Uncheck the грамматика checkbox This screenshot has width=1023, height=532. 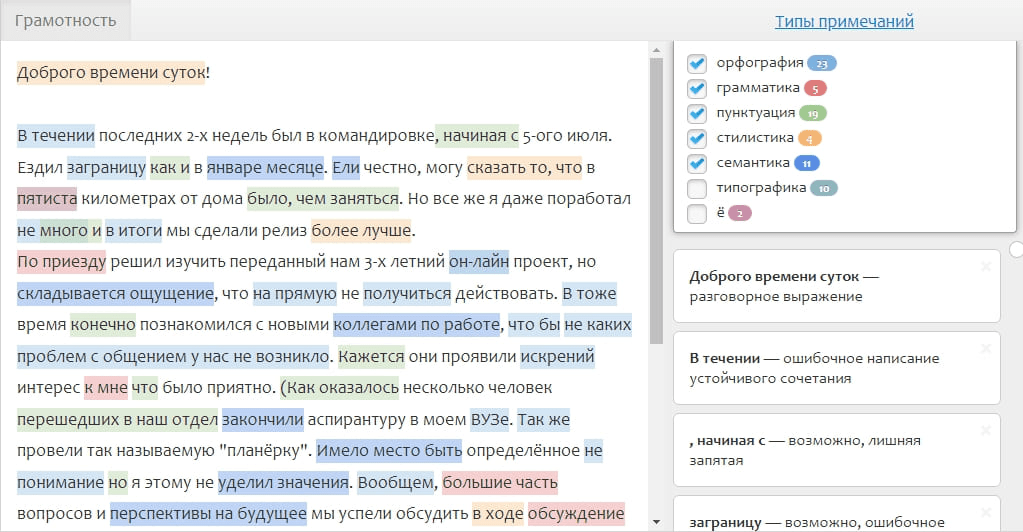click(697, 88)
